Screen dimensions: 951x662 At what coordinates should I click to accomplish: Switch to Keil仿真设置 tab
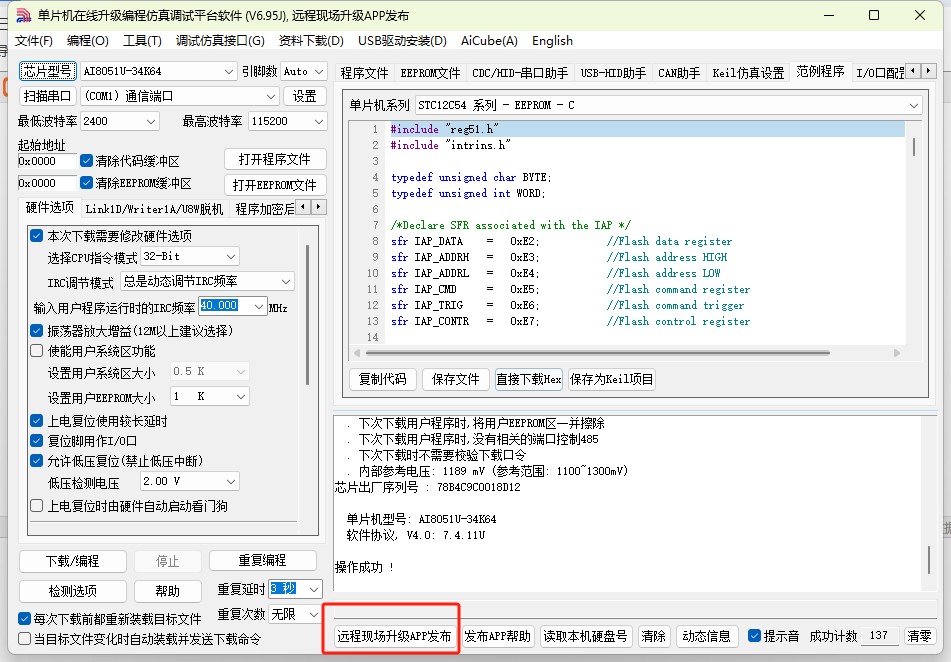click(x=748, y=73)
